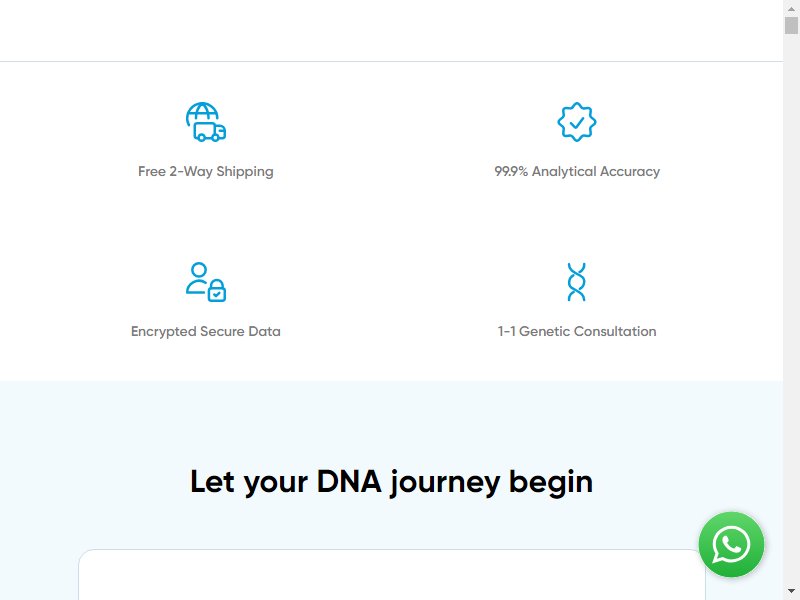Click the Encrypted Secure Data label
The width and height of the screenshot is (800, 600).
[x=206, y=331]
